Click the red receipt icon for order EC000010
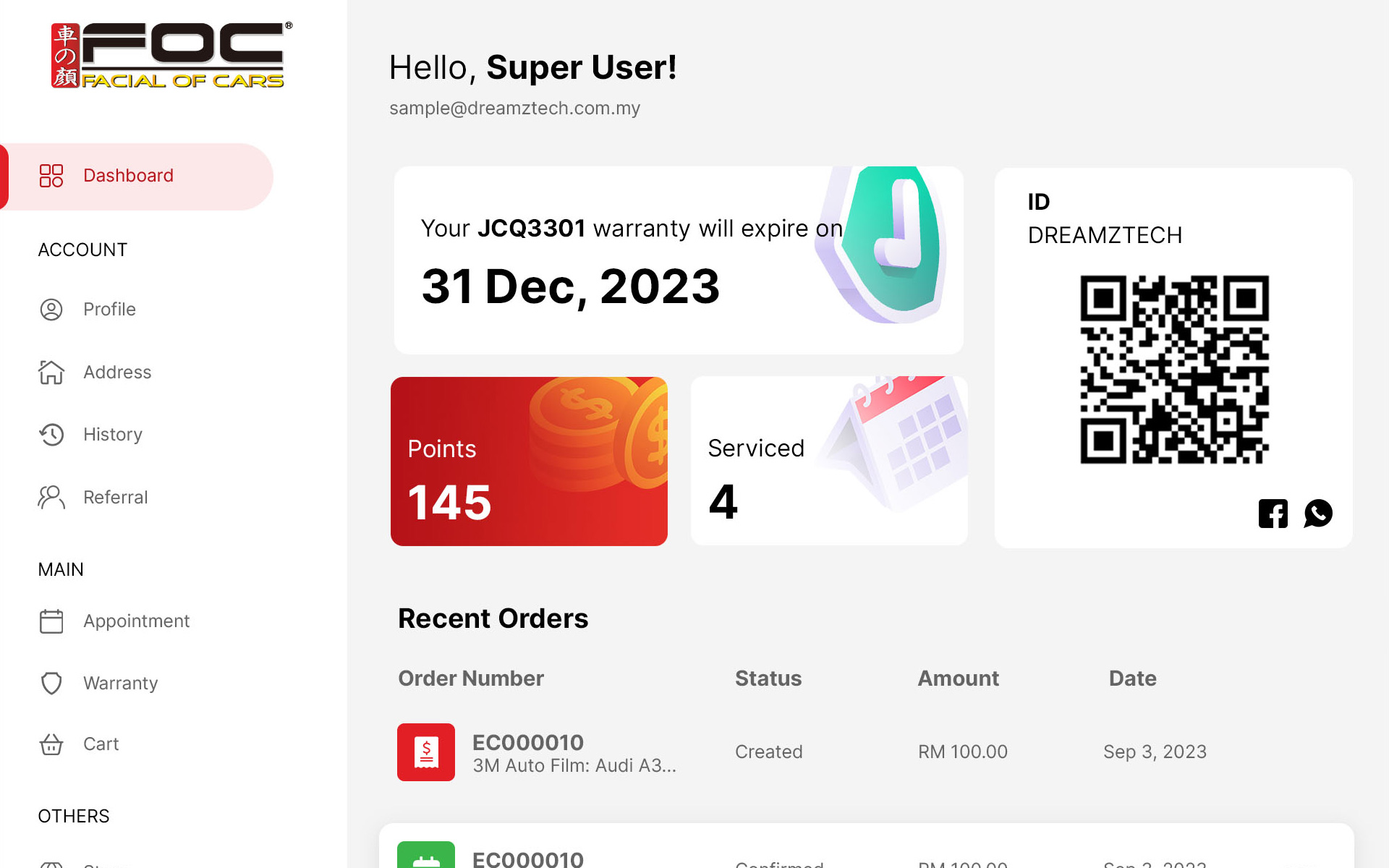This screenshot has height=868, width=1389. pos(426,752)
